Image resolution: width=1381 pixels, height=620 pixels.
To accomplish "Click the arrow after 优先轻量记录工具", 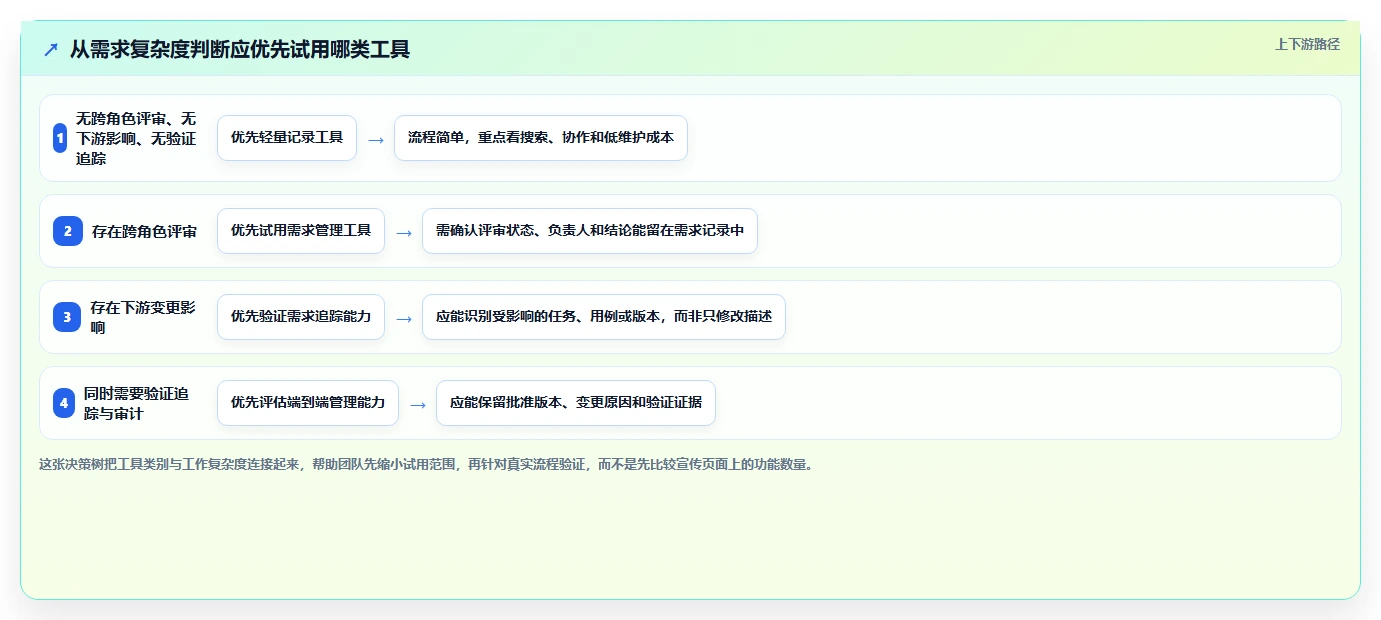I will (x=376, y=140).
